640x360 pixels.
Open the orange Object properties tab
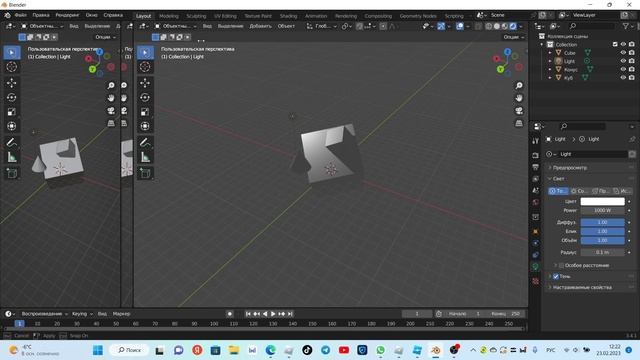(x=536, y=231)
